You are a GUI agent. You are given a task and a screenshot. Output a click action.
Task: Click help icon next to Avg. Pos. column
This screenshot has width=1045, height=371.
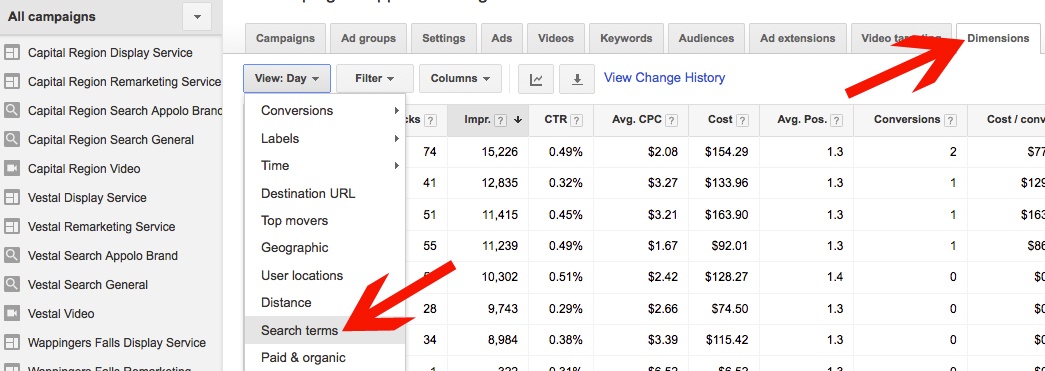[x=836, y=121]
